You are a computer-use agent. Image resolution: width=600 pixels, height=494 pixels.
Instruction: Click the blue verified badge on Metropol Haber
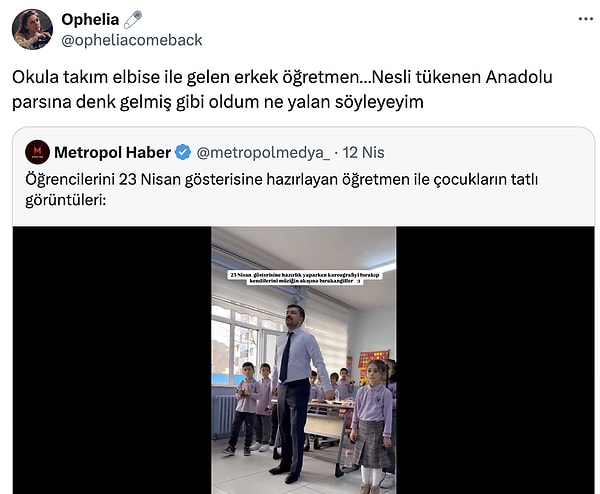183,152
